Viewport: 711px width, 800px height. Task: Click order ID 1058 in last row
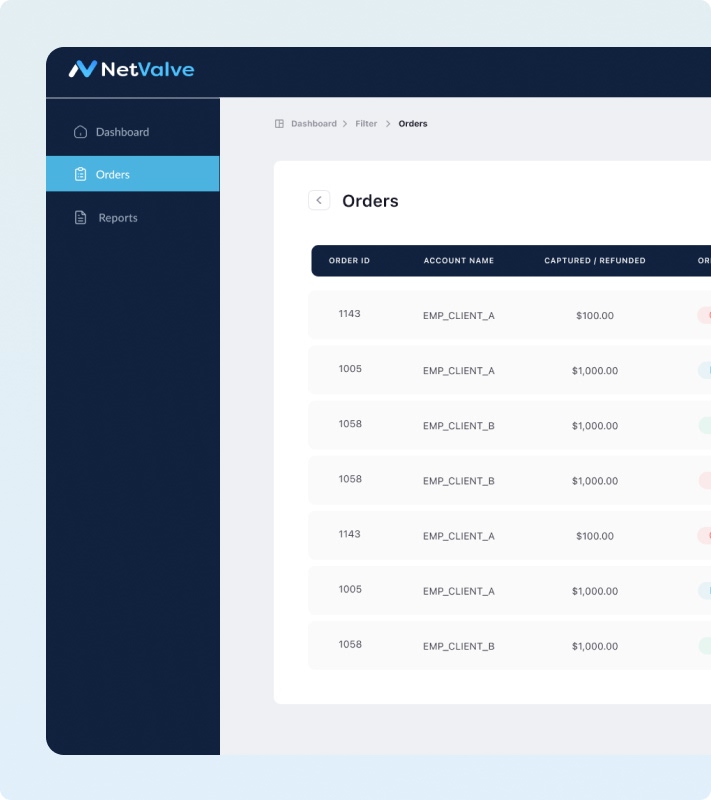[x=350, y=644]
